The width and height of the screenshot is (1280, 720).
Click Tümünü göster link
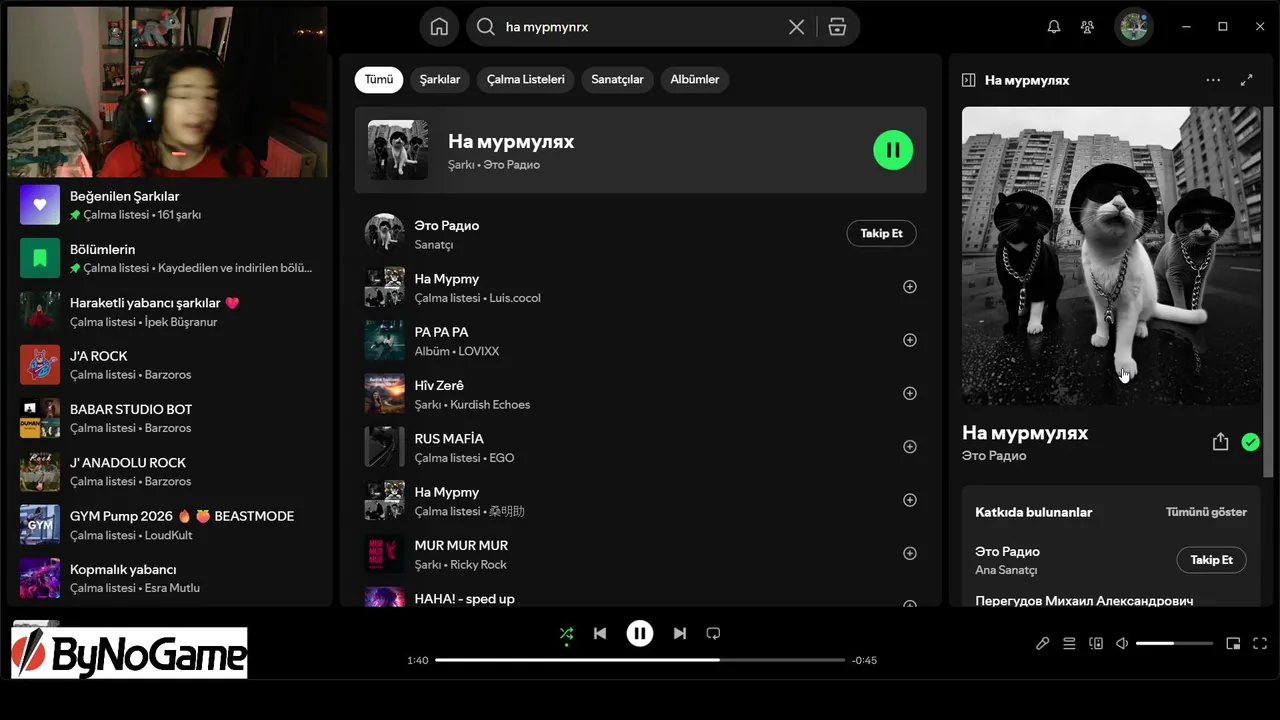1206,512
